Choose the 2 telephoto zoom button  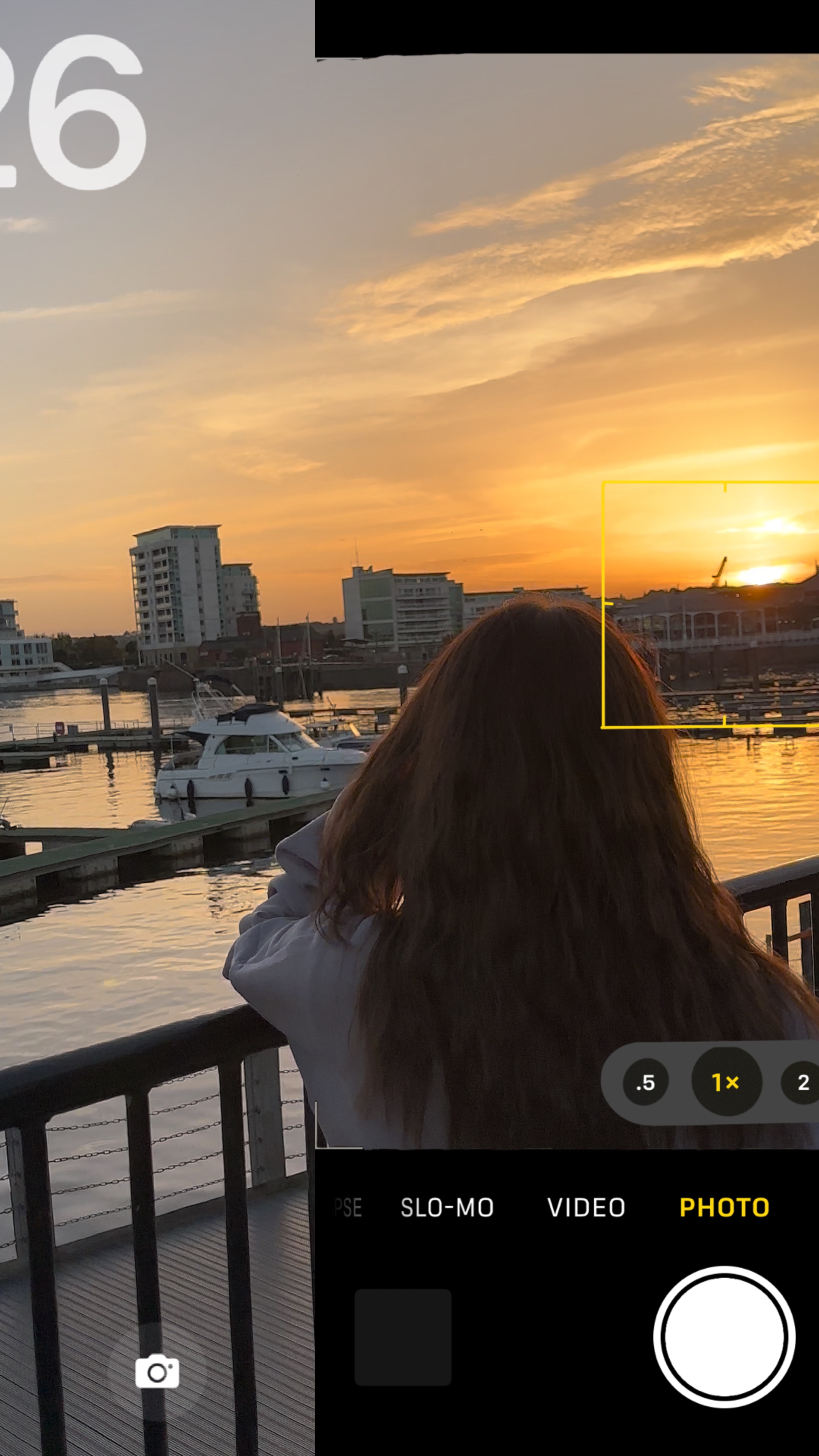click(803, 1083)
